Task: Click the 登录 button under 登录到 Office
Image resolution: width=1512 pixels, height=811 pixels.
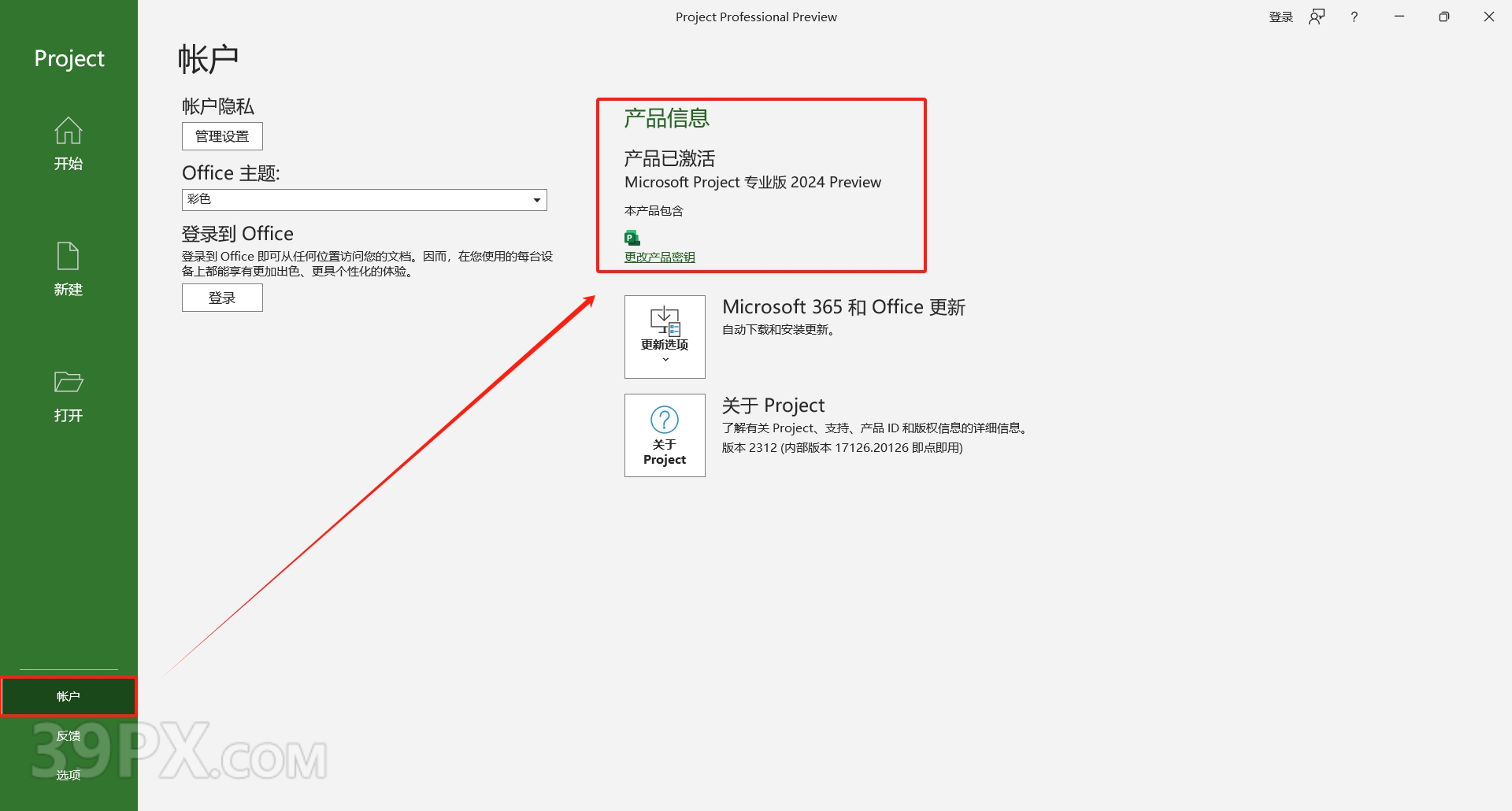Action: pyautogui.click(x=222, y=298)
